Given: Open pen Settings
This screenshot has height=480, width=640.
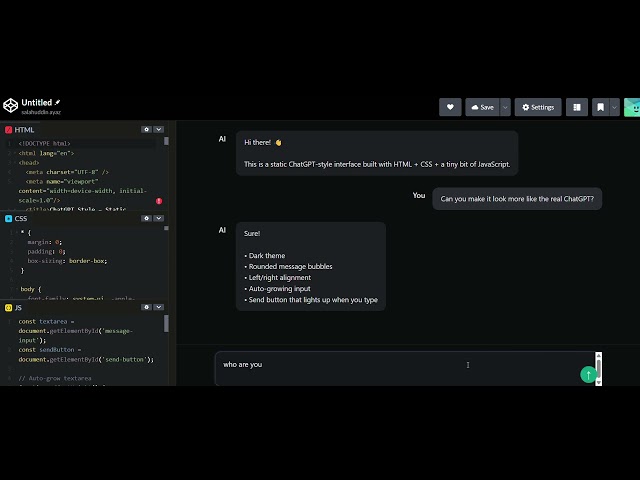Looking at the screenshot, I should click(x=538, y=107).
